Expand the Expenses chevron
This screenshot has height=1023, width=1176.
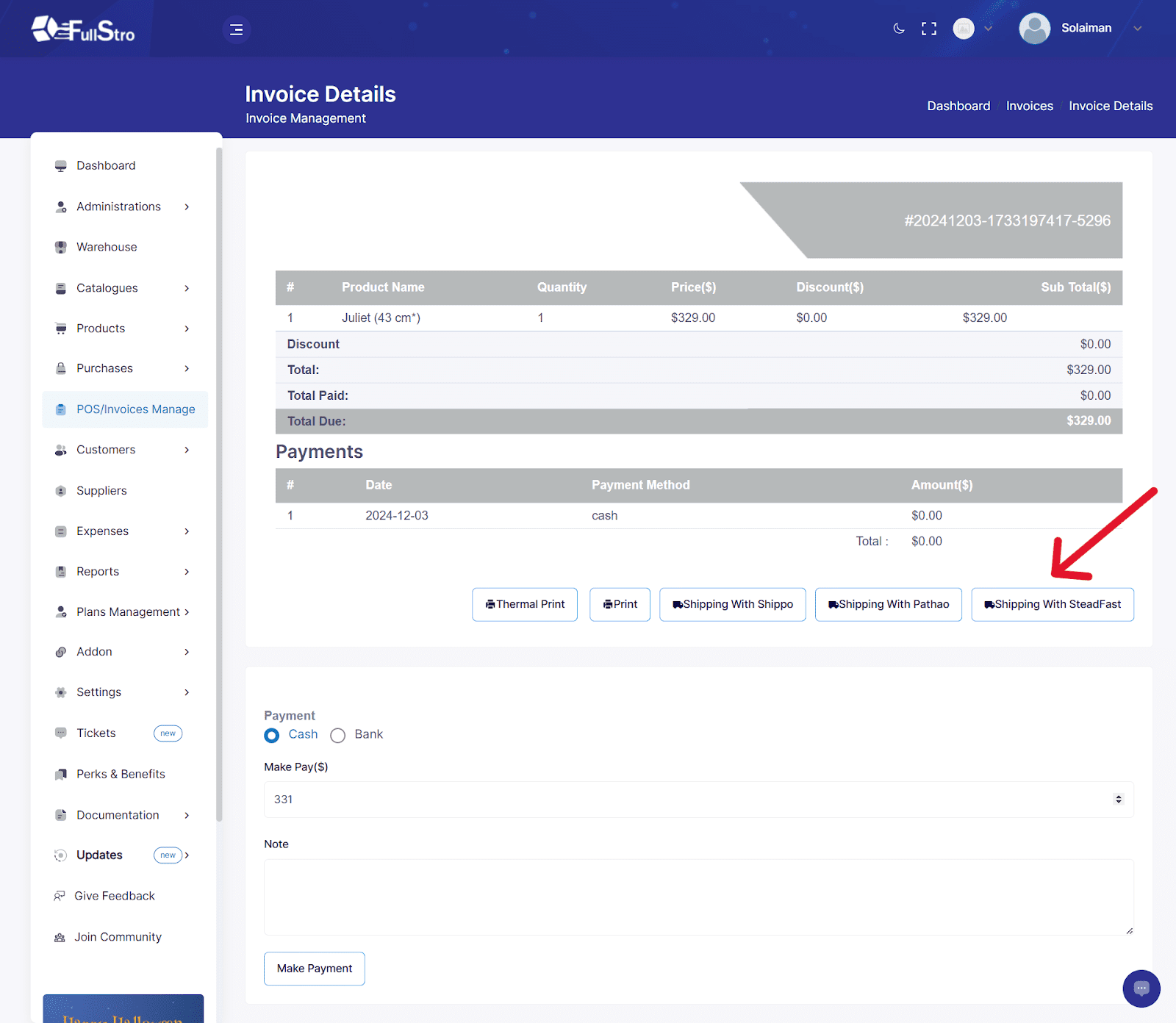187,531
